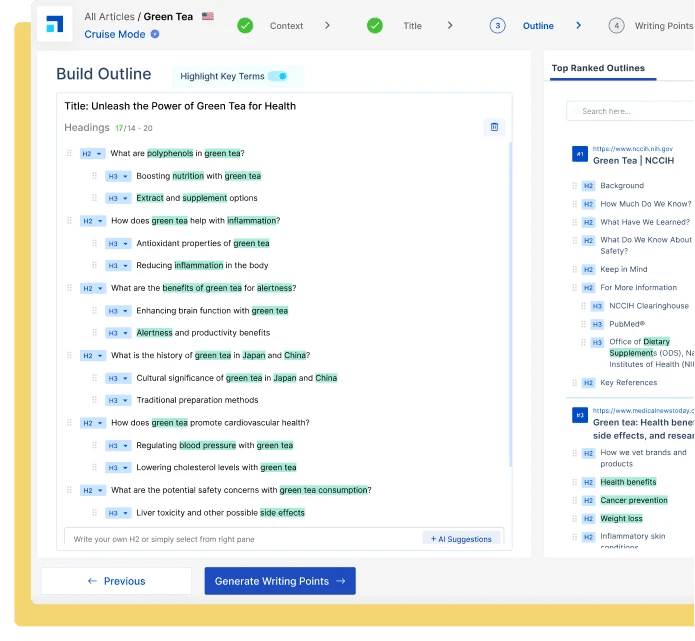Viewport: 695px width, 641px height.
Task: Click Generate Writing Points button
Action: coord(280,581)
